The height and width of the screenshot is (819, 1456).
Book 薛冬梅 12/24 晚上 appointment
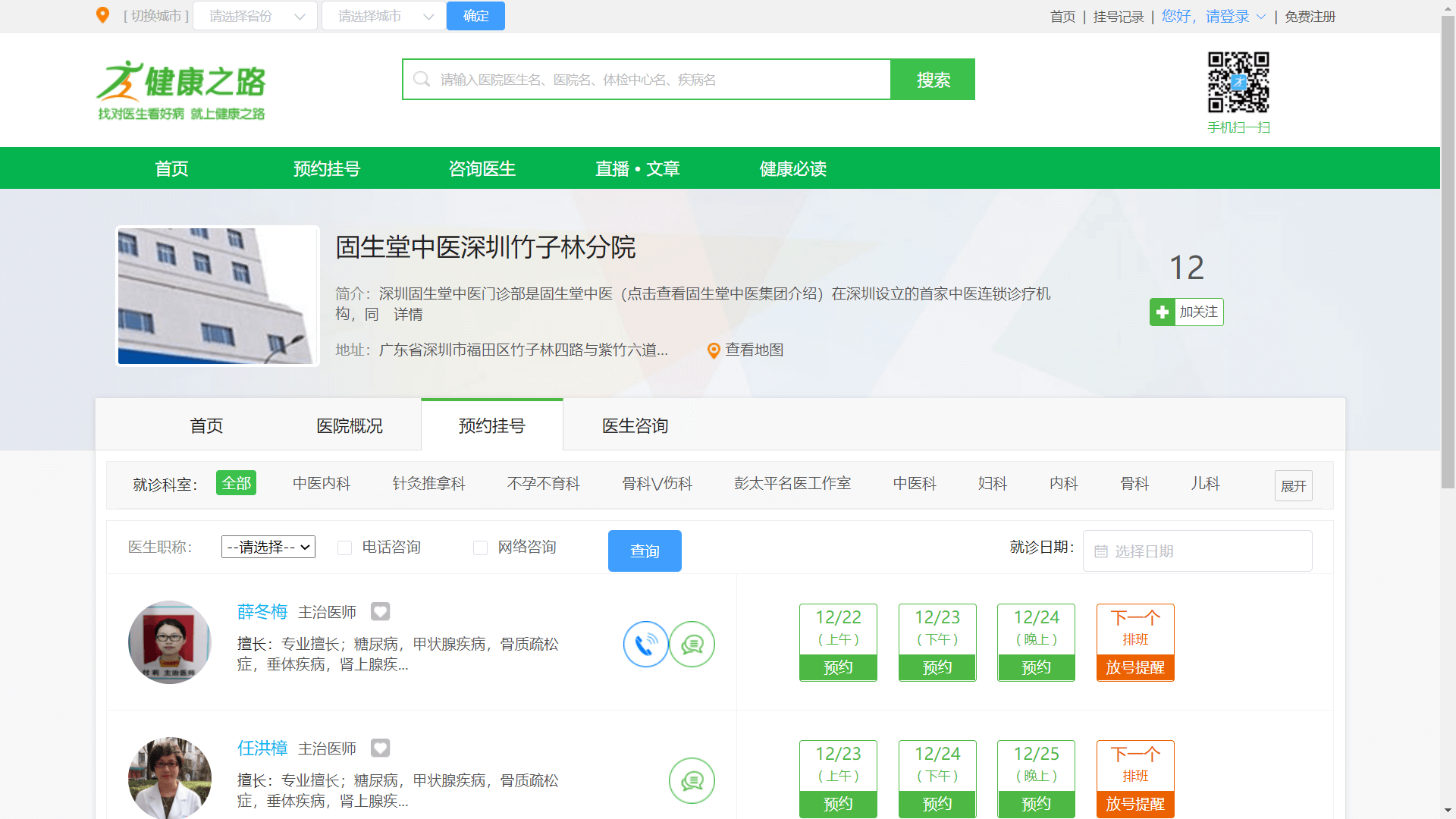[x=1036, y=667]
